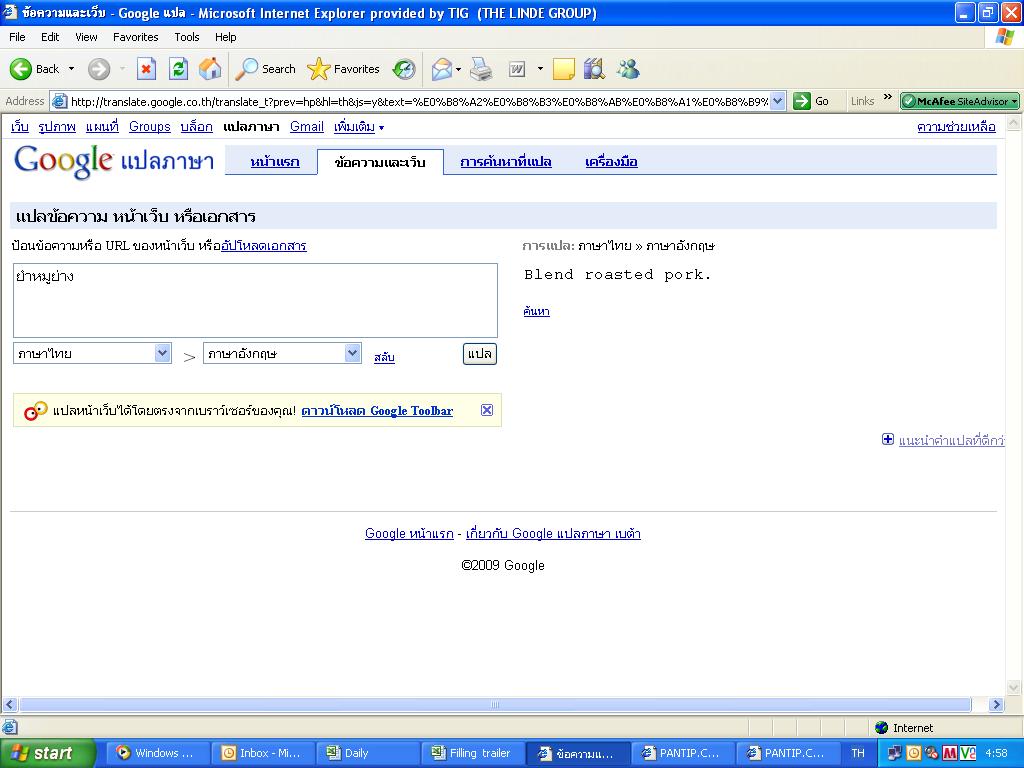Click the address bar URL field
1024x768 pixels.
418,101
